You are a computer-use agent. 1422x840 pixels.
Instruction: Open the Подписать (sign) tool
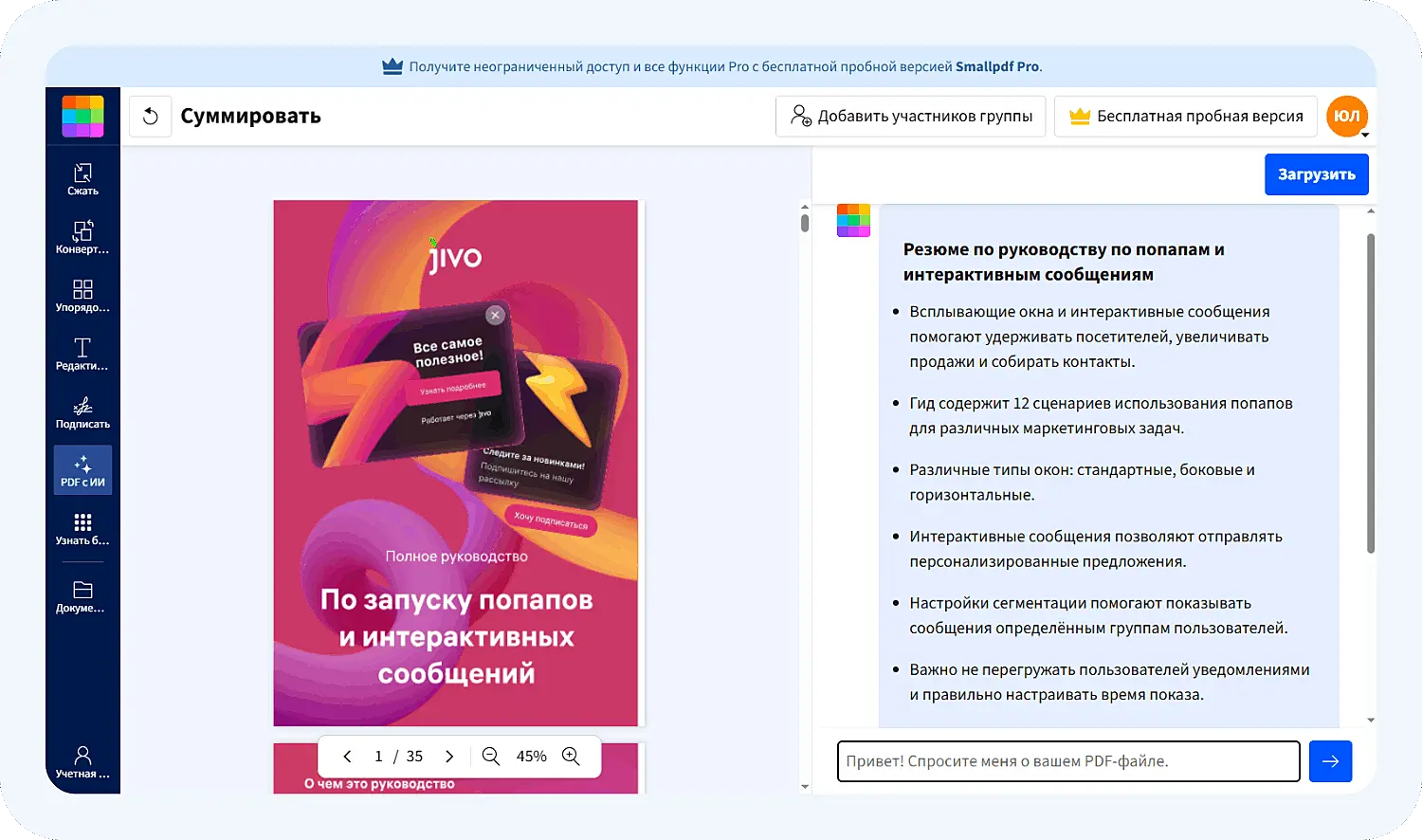tap(82, 412)
